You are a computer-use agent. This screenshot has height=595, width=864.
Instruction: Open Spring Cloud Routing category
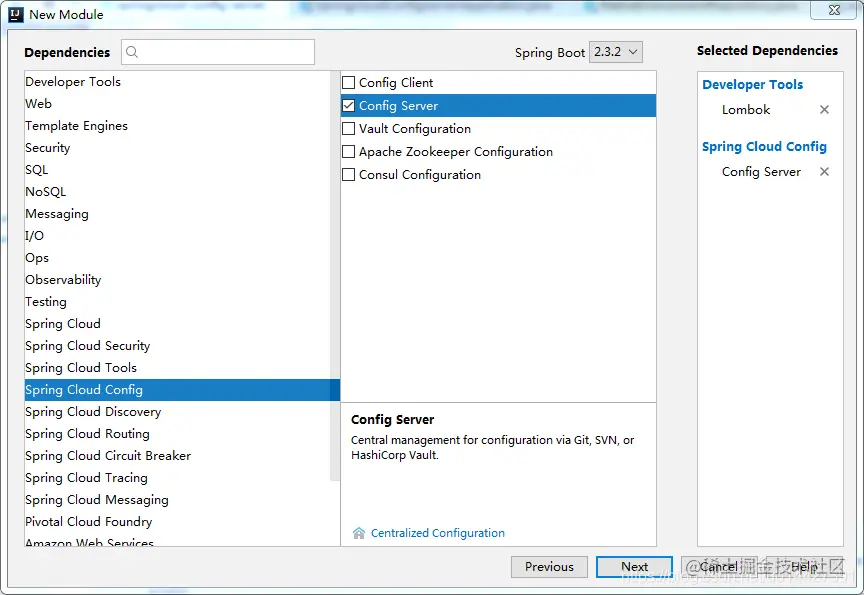(x=177, y=434)
